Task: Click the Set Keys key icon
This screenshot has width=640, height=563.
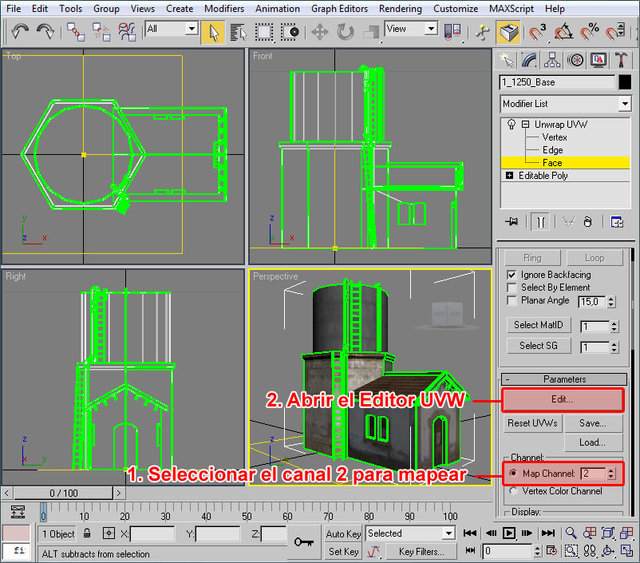Action: pyautogui.click(x=303, y=541)
